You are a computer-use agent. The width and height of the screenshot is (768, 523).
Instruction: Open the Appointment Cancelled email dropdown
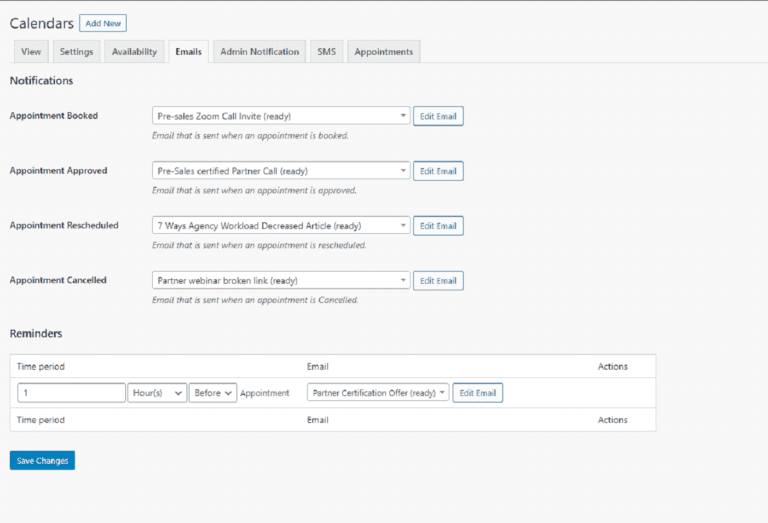coord(281,281)
